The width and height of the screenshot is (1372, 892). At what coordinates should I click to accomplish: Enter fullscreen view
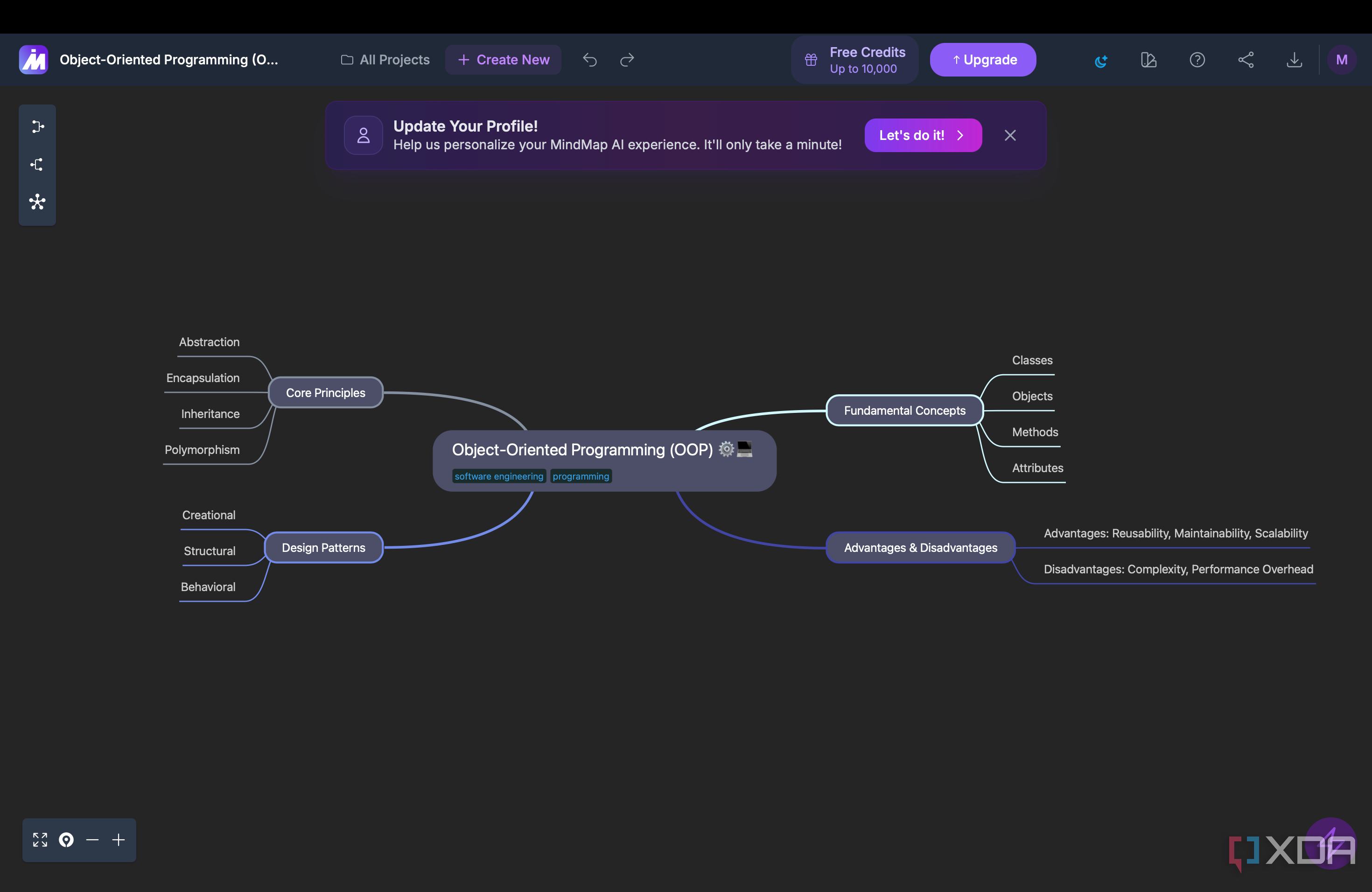point(40,840)
